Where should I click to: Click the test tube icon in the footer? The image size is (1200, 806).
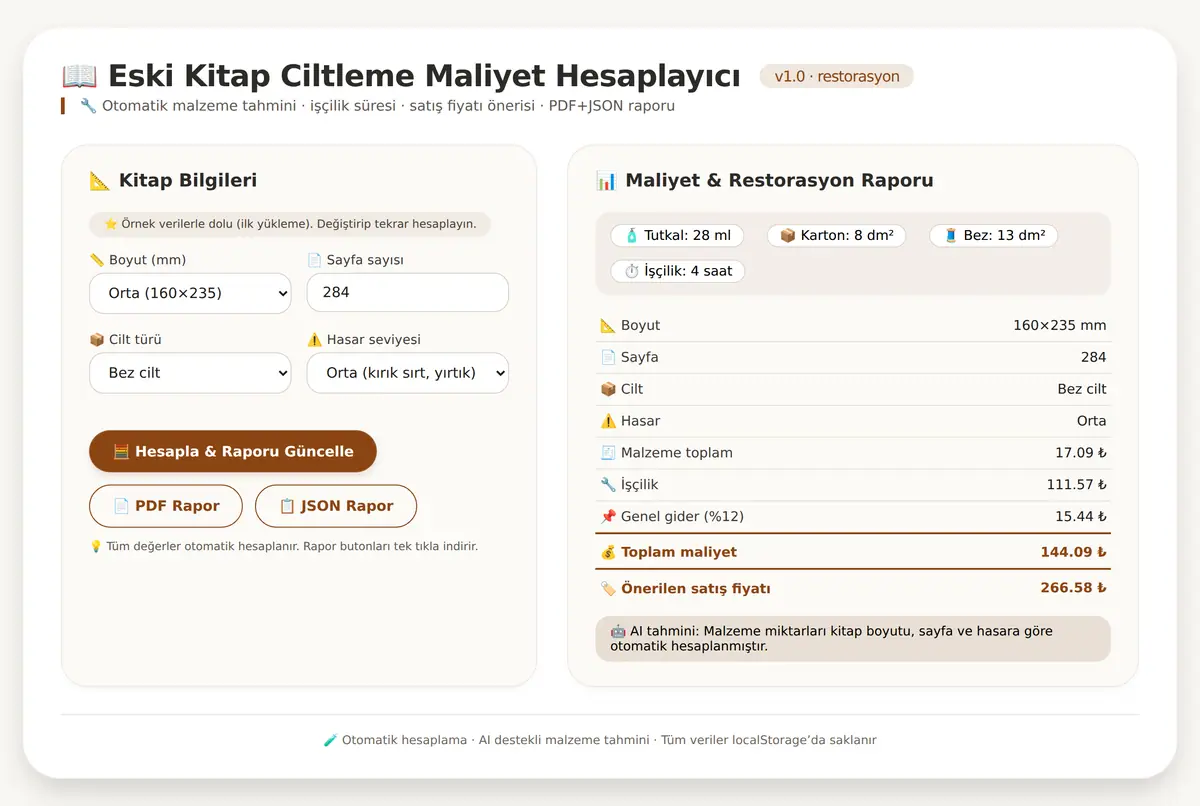tap(330, 741)
